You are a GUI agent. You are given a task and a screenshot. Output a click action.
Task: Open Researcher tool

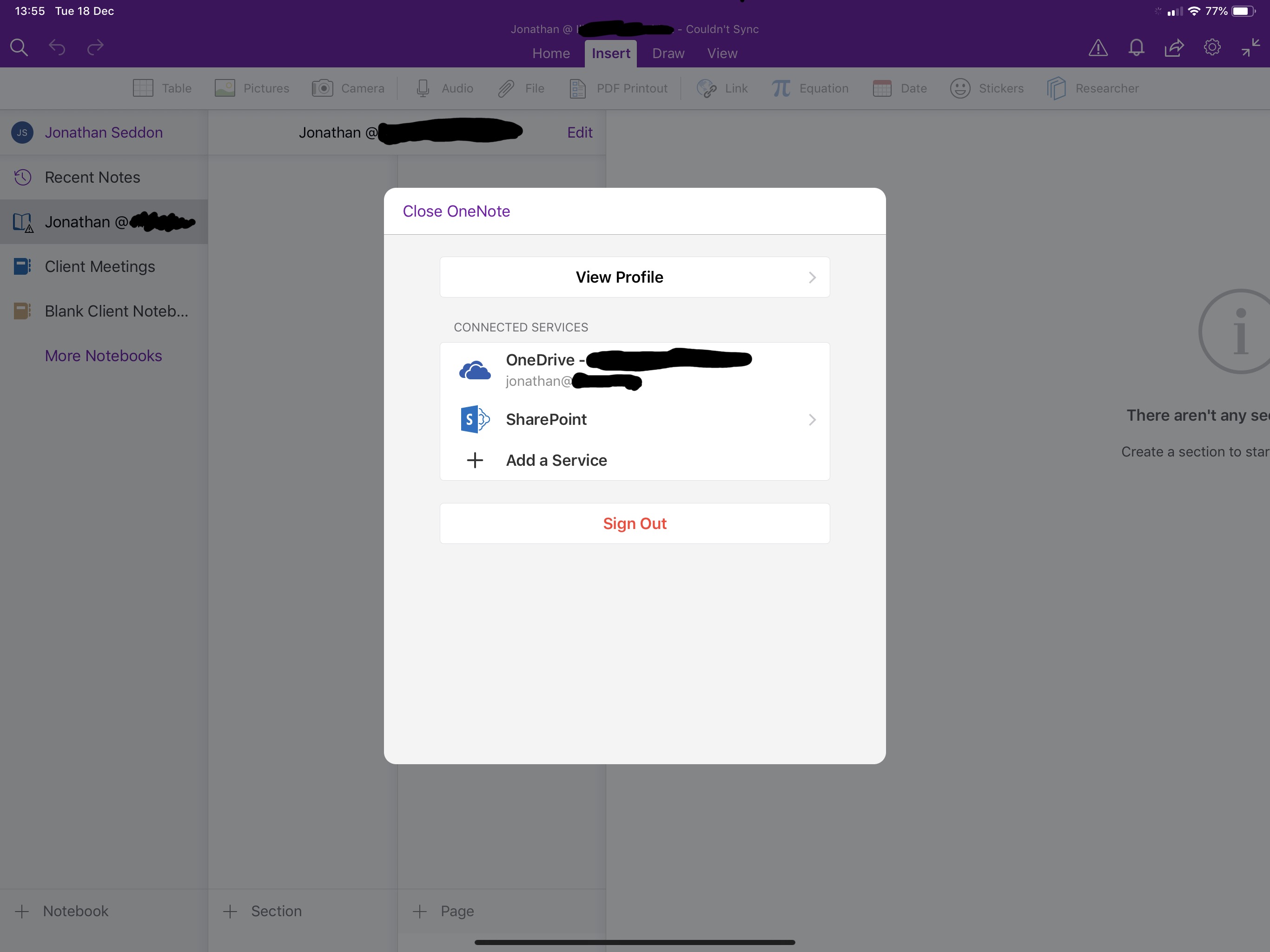(1092, 88)
